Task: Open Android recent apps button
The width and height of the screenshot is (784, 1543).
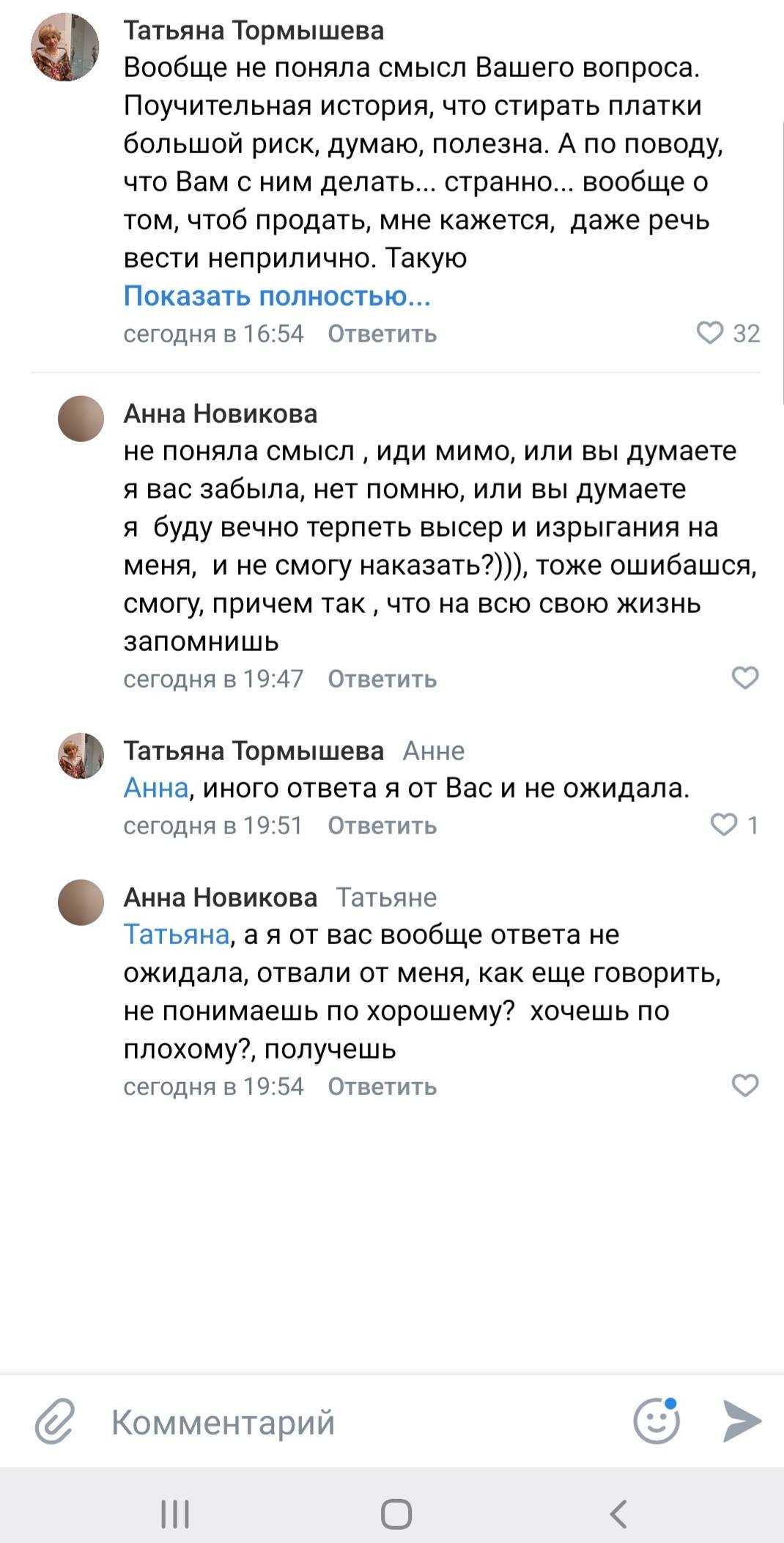Action: tap(175, 1513)
